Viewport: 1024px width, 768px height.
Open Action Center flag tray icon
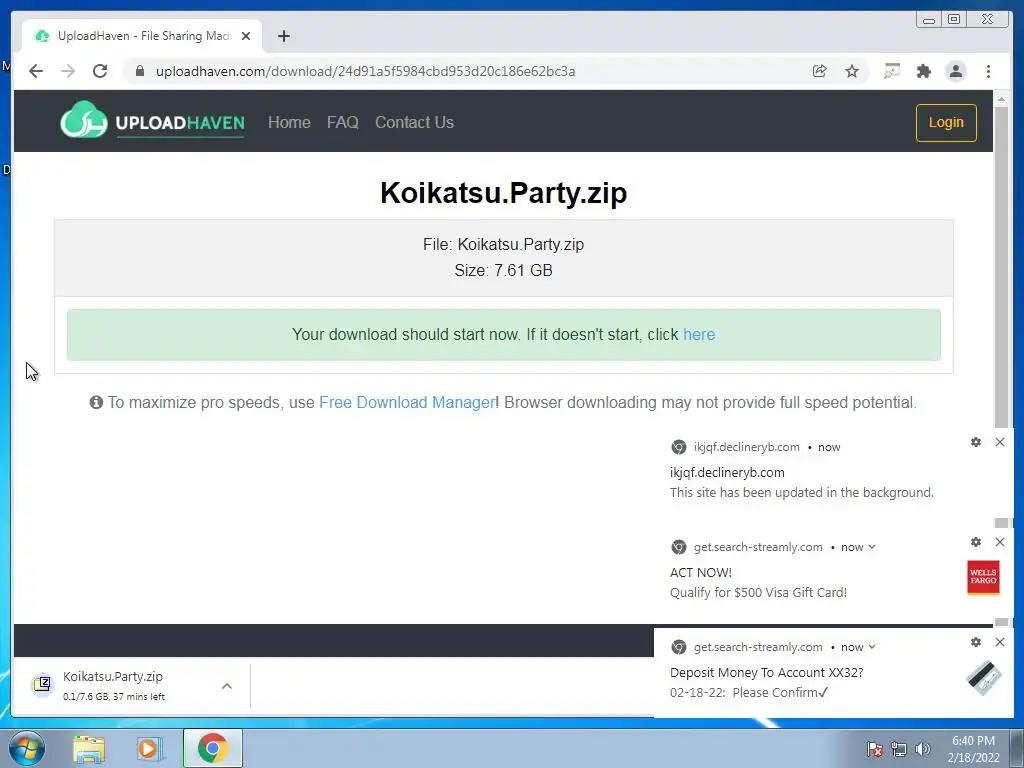point(874,749)
